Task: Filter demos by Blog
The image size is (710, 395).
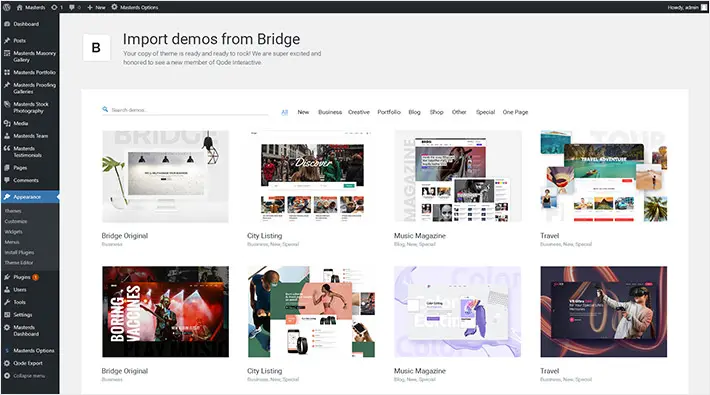Action: click(414, 112)
